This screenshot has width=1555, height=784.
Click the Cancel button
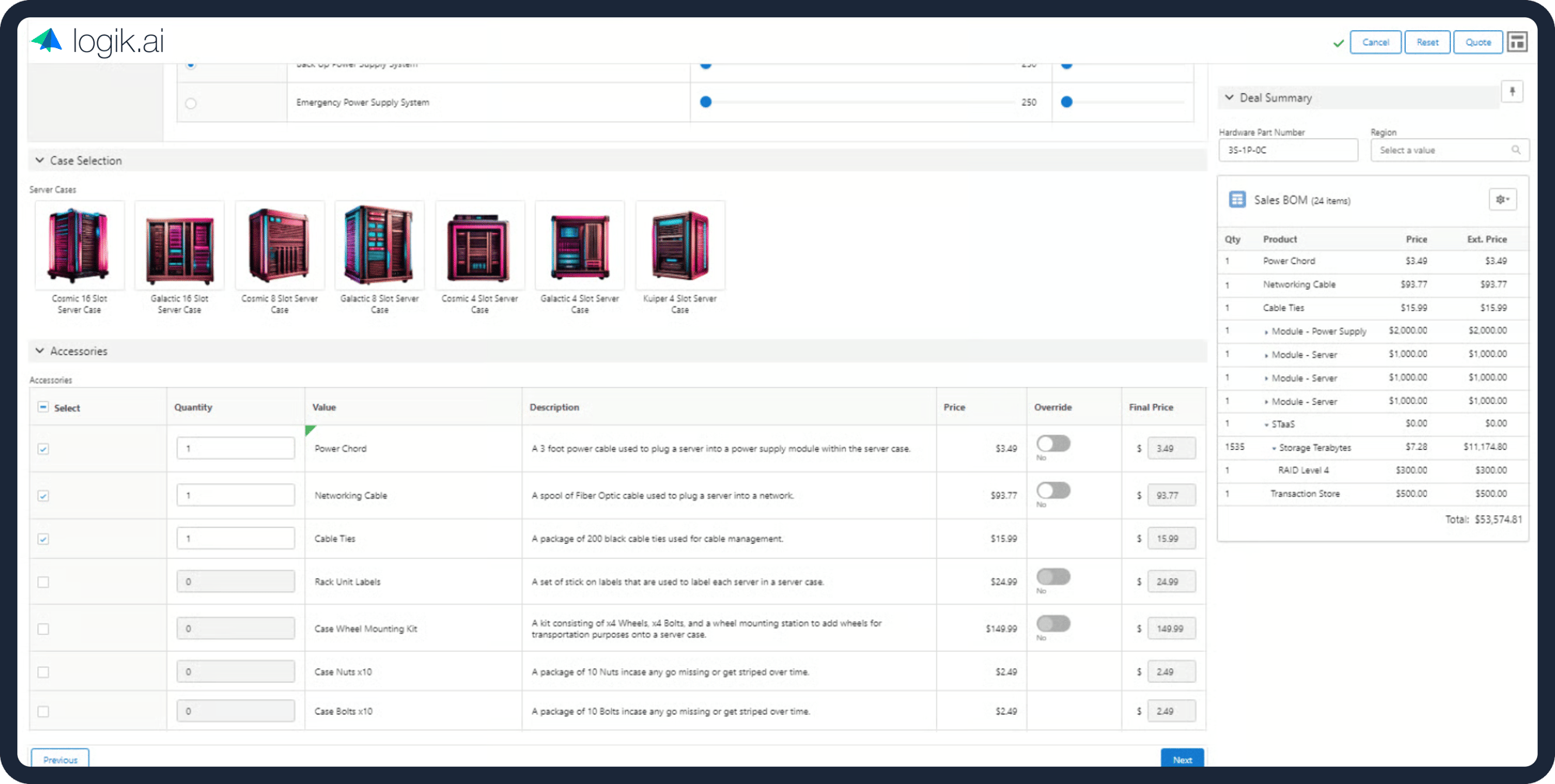[x=1375, y=42]
